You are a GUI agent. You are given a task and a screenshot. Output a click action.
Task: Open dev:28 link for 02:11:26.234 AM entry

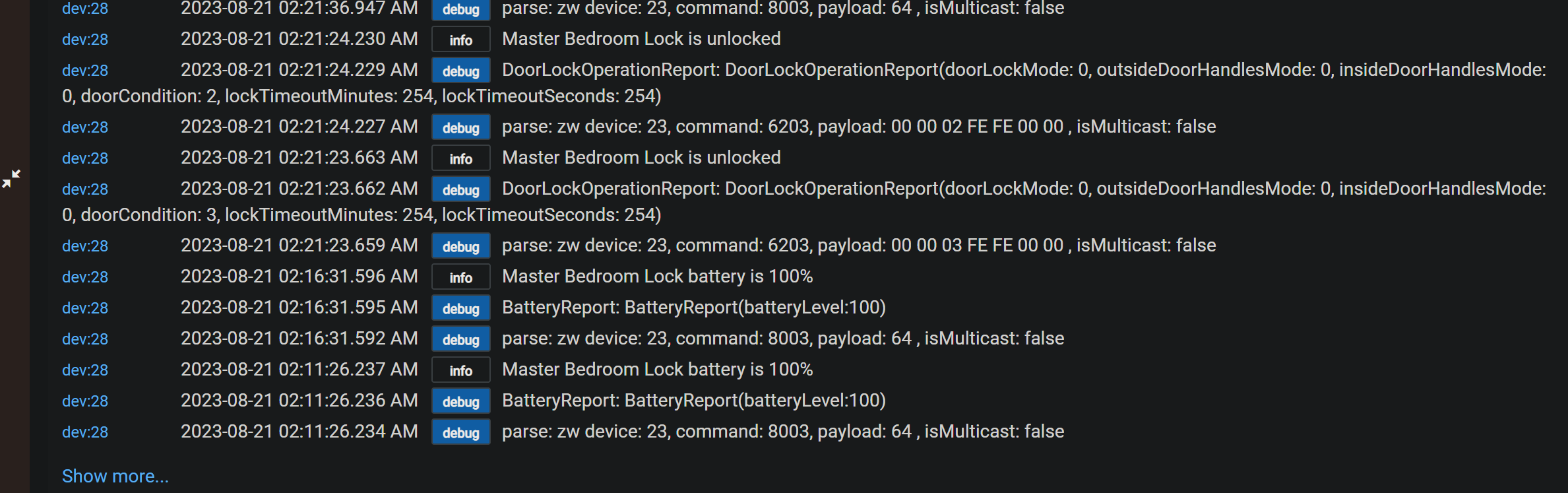coord(85,432)
